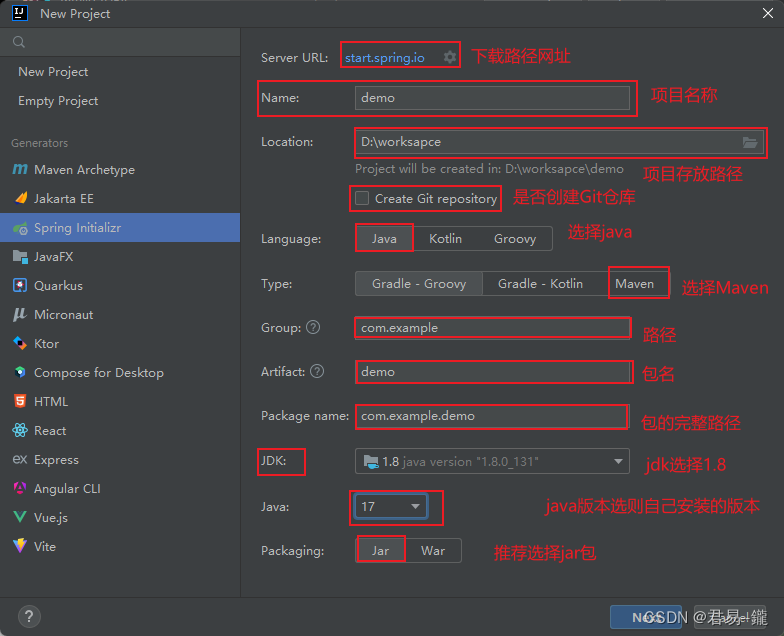Screen dimensions: 784x636
Task: Select Express generator label
Action: click(x=56, y=460)
